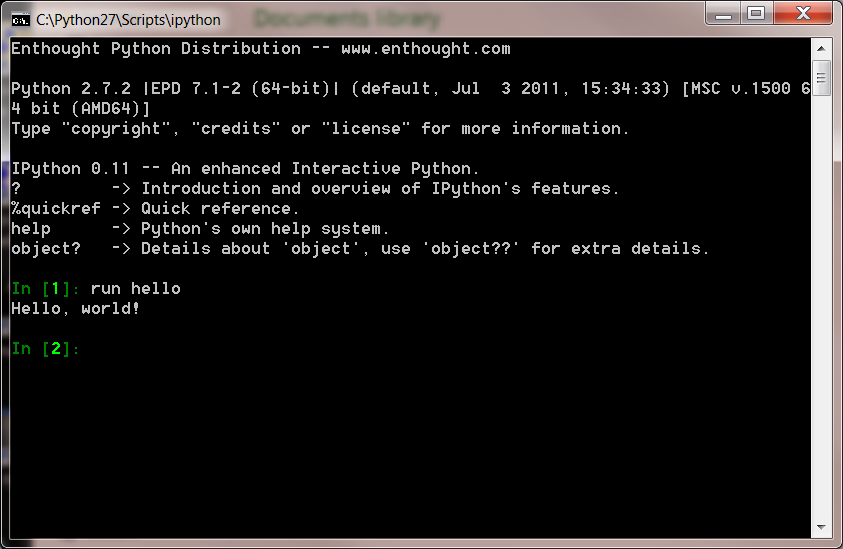Click the In [1]: prompt label

46,289
